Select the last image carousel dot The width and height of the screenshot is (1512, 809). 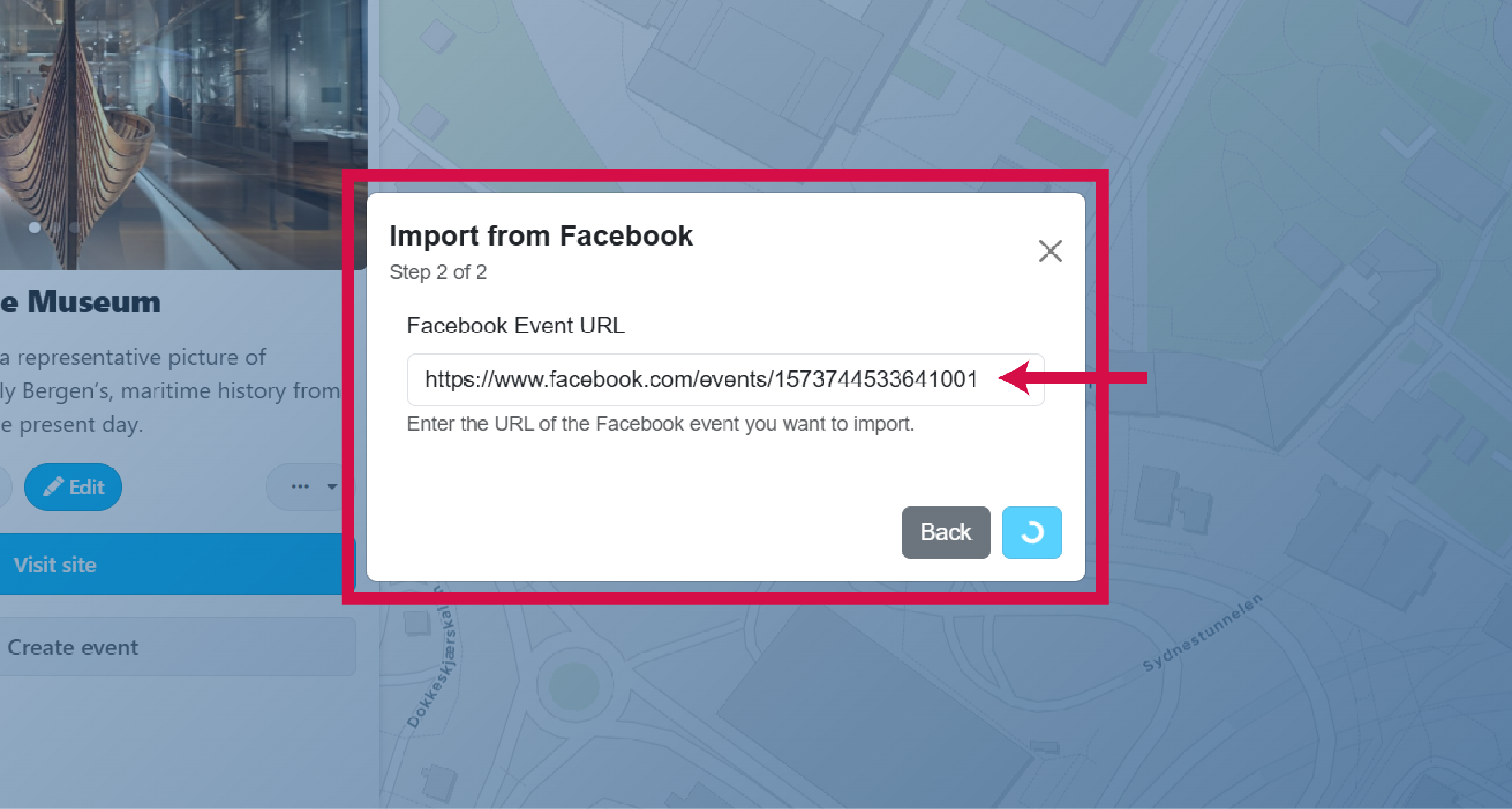tap(75, 228)
